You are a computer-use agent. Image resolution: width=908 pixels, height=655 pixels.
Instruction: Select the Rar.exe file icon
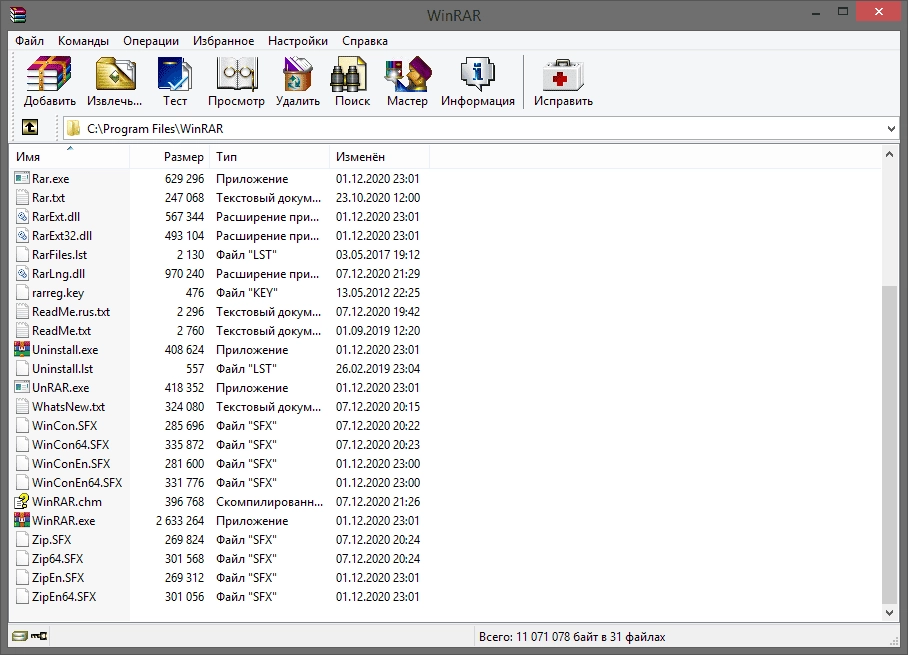tap(22, 178)
